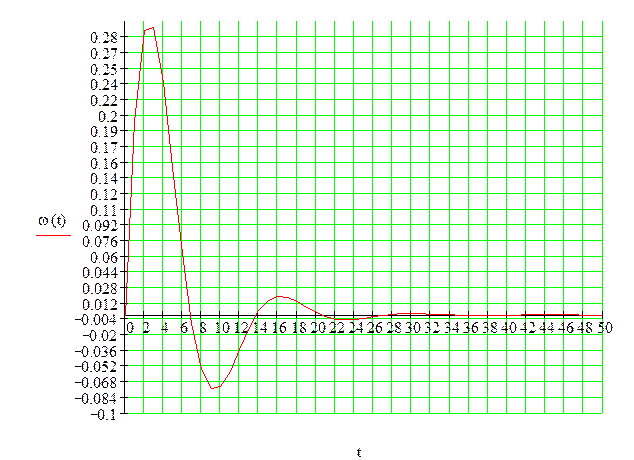Viewport: 634px width, 460px height.
Task: Click the bottom-right corner of the green grid
Action: pyautogui.click(x=602, y=413)
